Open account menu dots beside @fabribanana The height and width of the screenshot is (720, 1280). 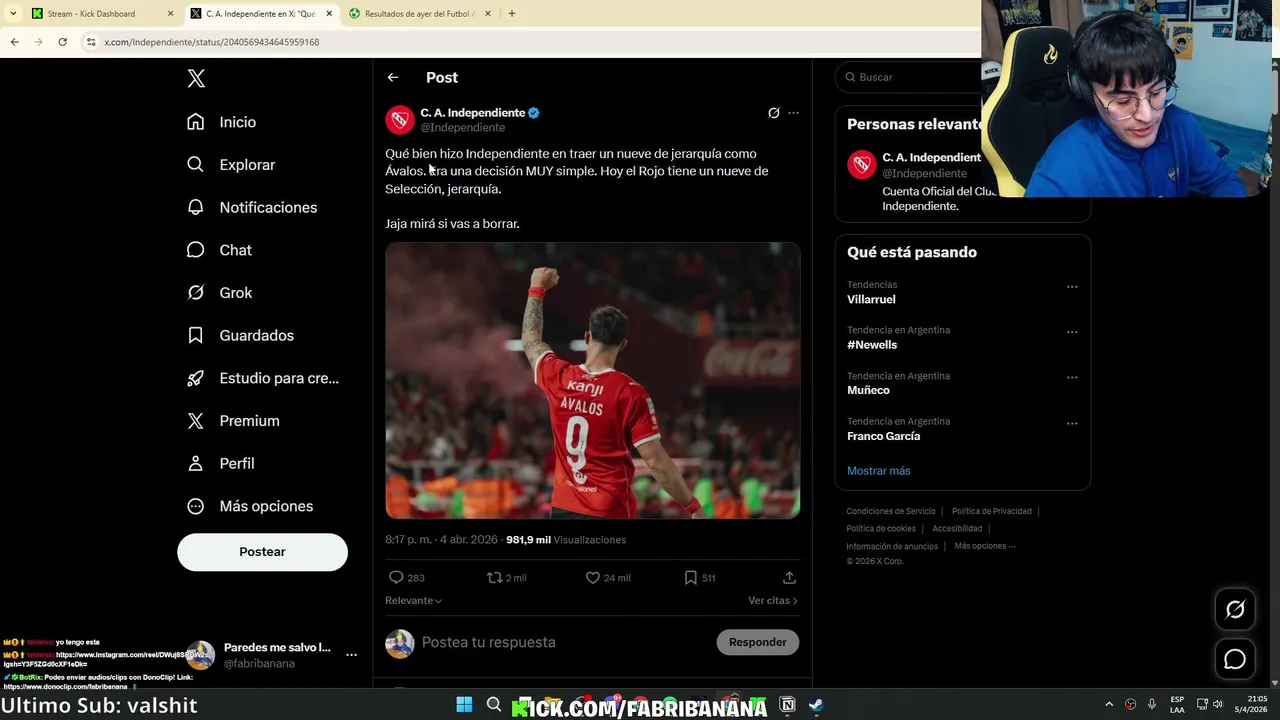[x=351, y=655]
